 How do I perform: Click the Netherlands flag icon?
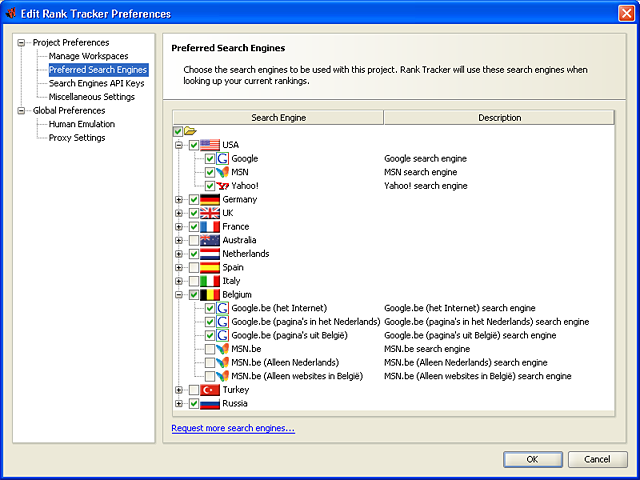pyautogui.click(x=210, y=254)
